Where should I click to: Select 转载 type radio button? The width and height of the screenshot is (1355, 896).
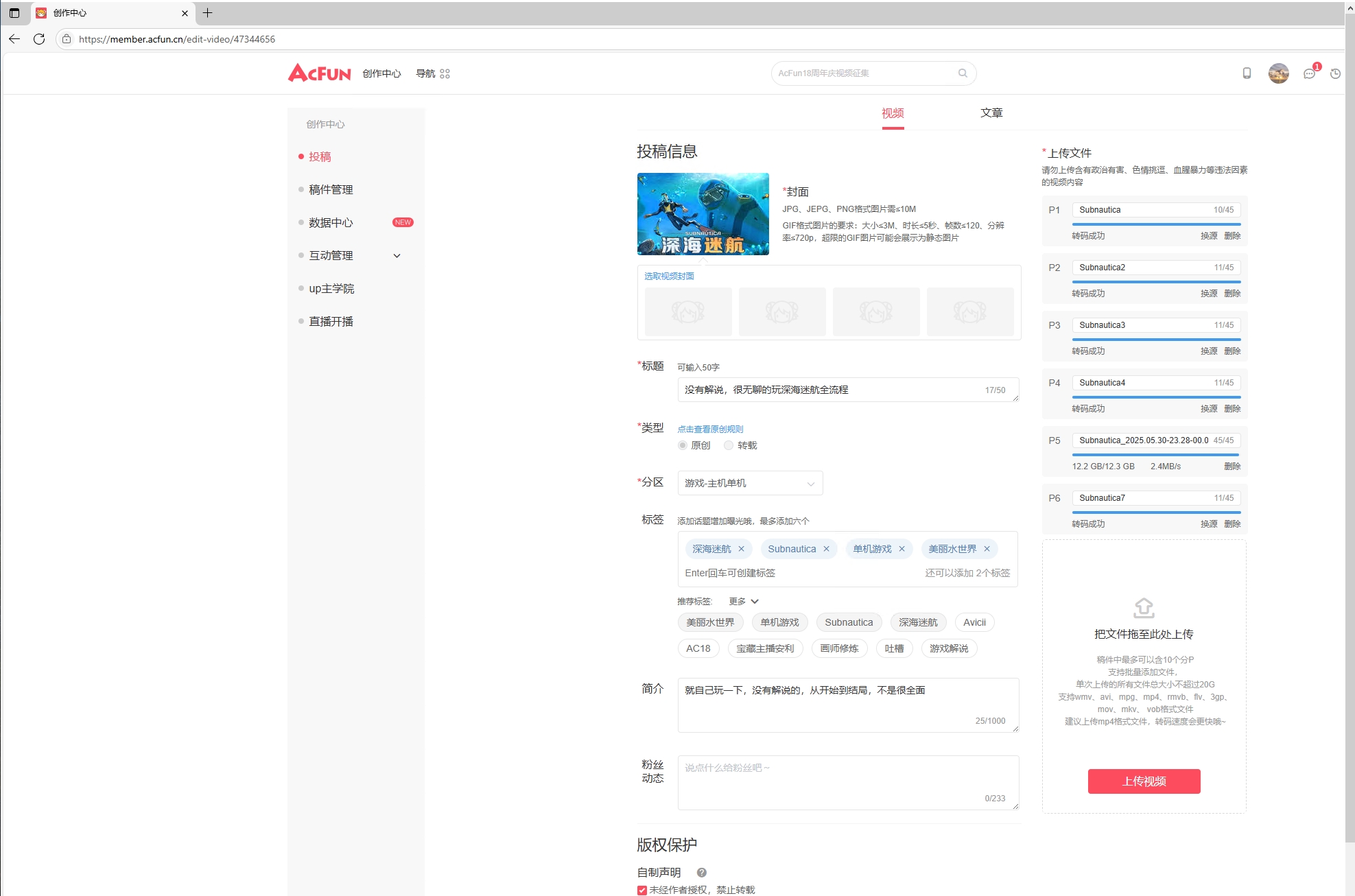(x=729, y=445)
